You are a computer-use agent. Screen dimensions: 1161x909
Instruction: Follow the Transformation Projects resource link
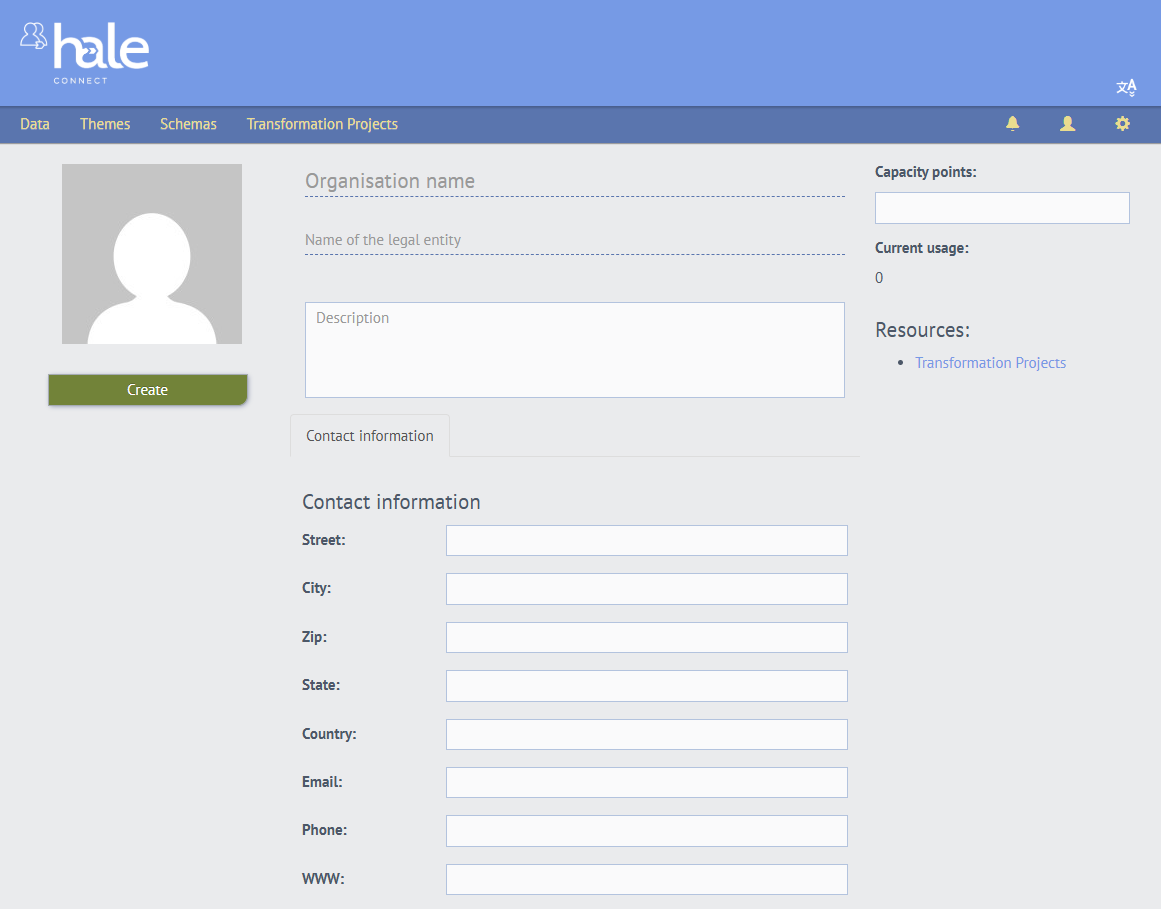click(990, 363)
